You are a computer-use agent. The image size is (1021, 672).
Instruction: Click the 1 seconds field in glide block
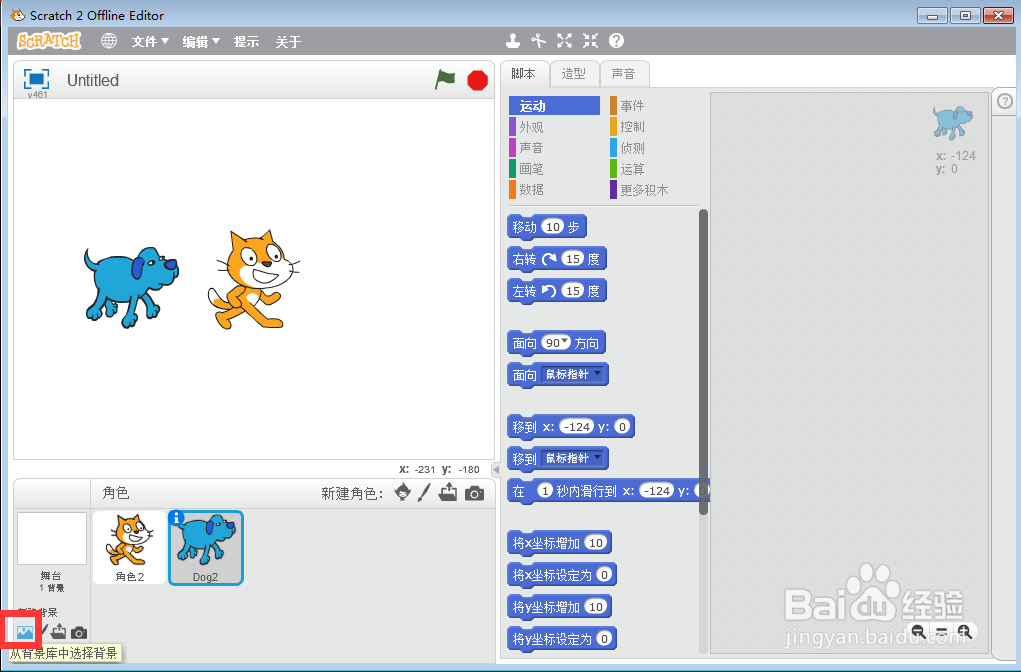point(545,490)
